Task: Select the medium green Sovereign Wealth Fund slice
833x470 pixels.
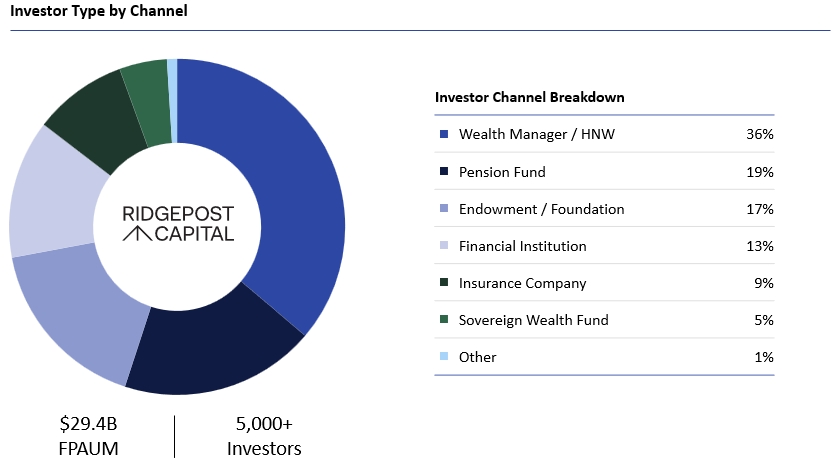Action: (147, 92)
